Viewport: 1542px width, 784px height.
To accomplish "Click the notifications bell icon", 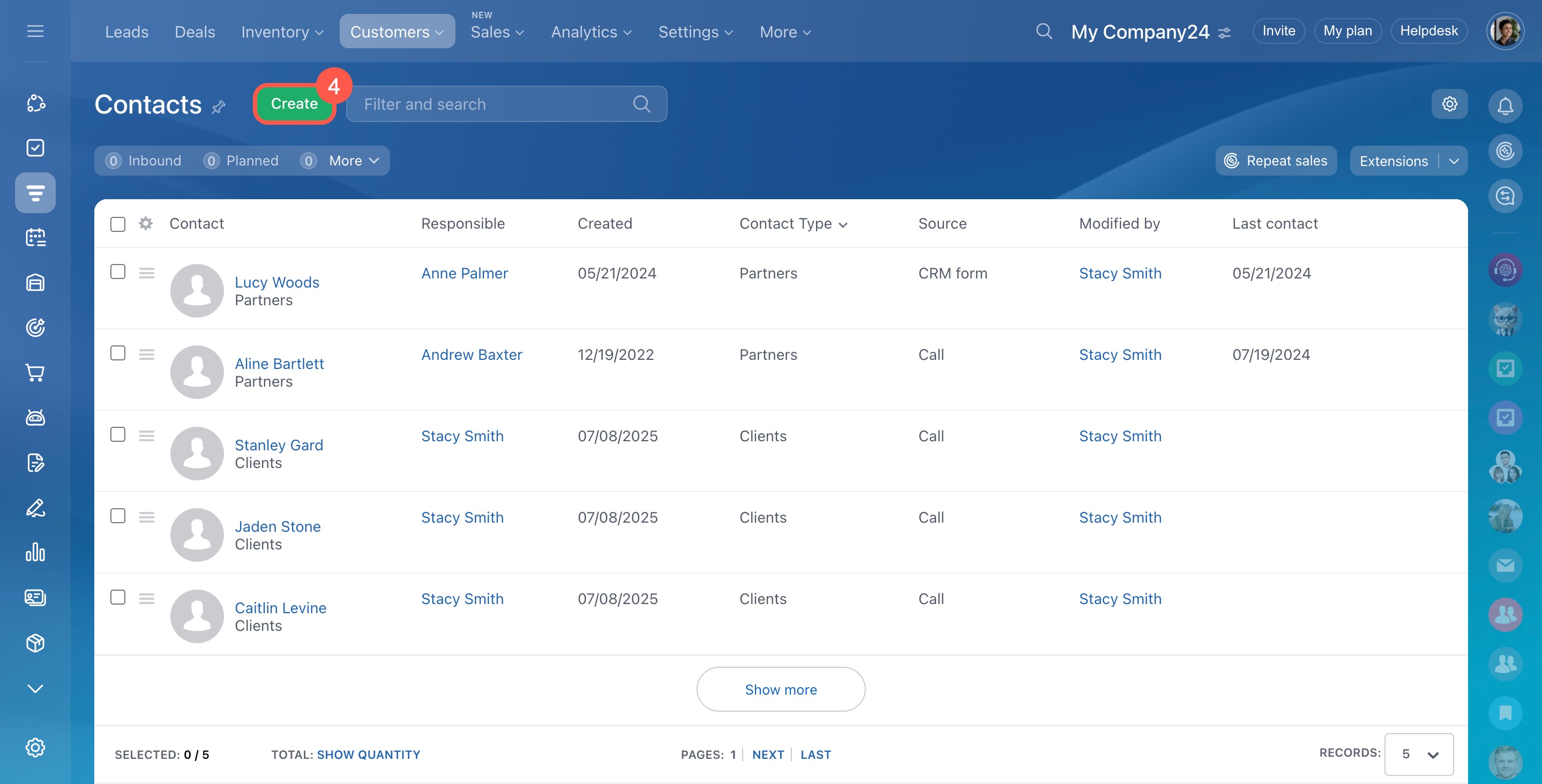I will point(1505,106).
